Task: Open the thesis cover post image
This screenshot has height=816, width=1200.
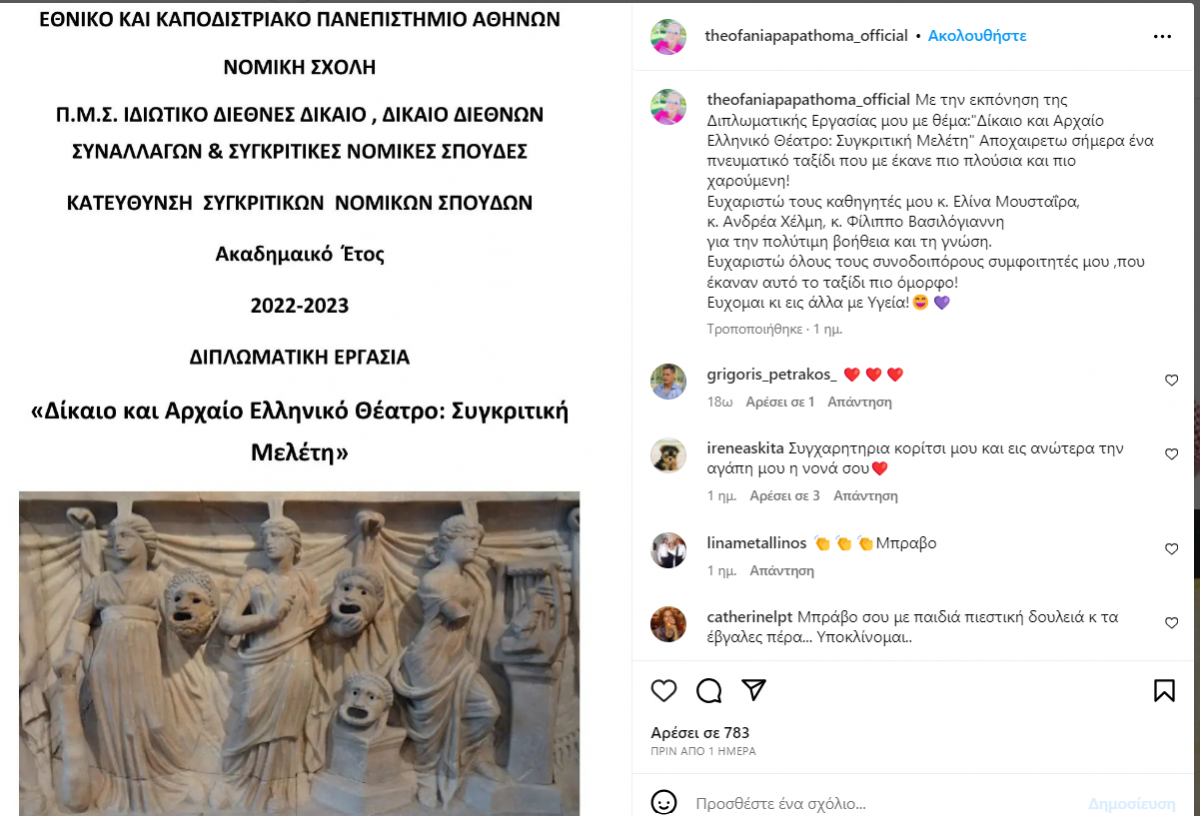Action: (300, 408)
